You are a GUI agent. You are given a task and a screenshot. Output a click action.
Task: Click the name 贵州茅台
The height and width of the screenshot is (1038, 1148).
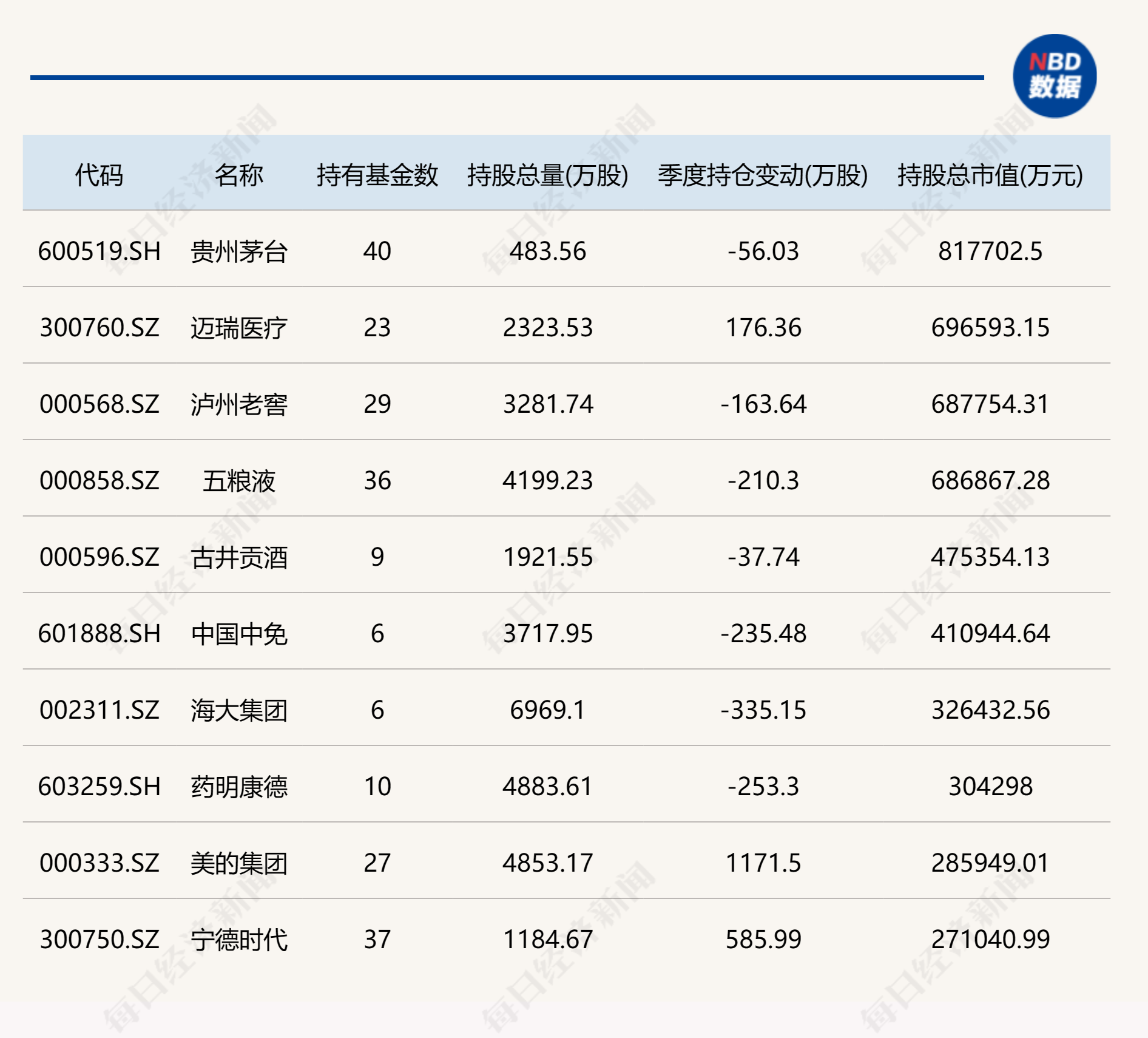click(238, 251)
